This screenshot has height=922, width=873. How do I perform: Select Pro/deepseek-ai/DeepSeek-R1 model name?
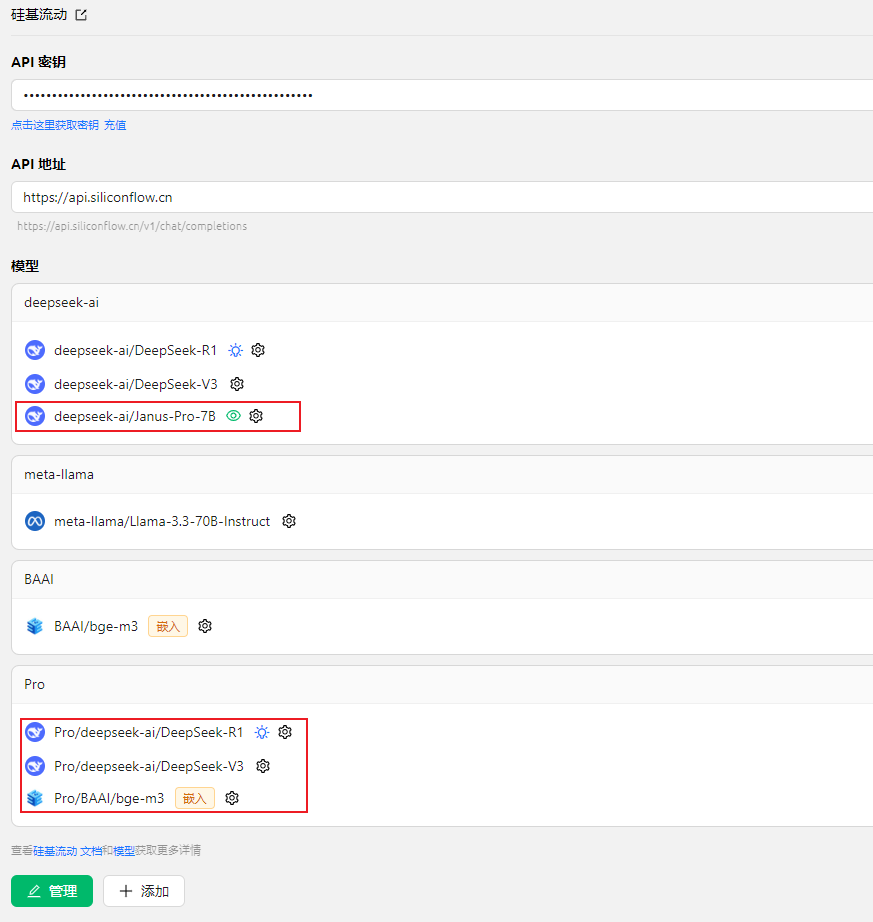[x=148, y=732]
